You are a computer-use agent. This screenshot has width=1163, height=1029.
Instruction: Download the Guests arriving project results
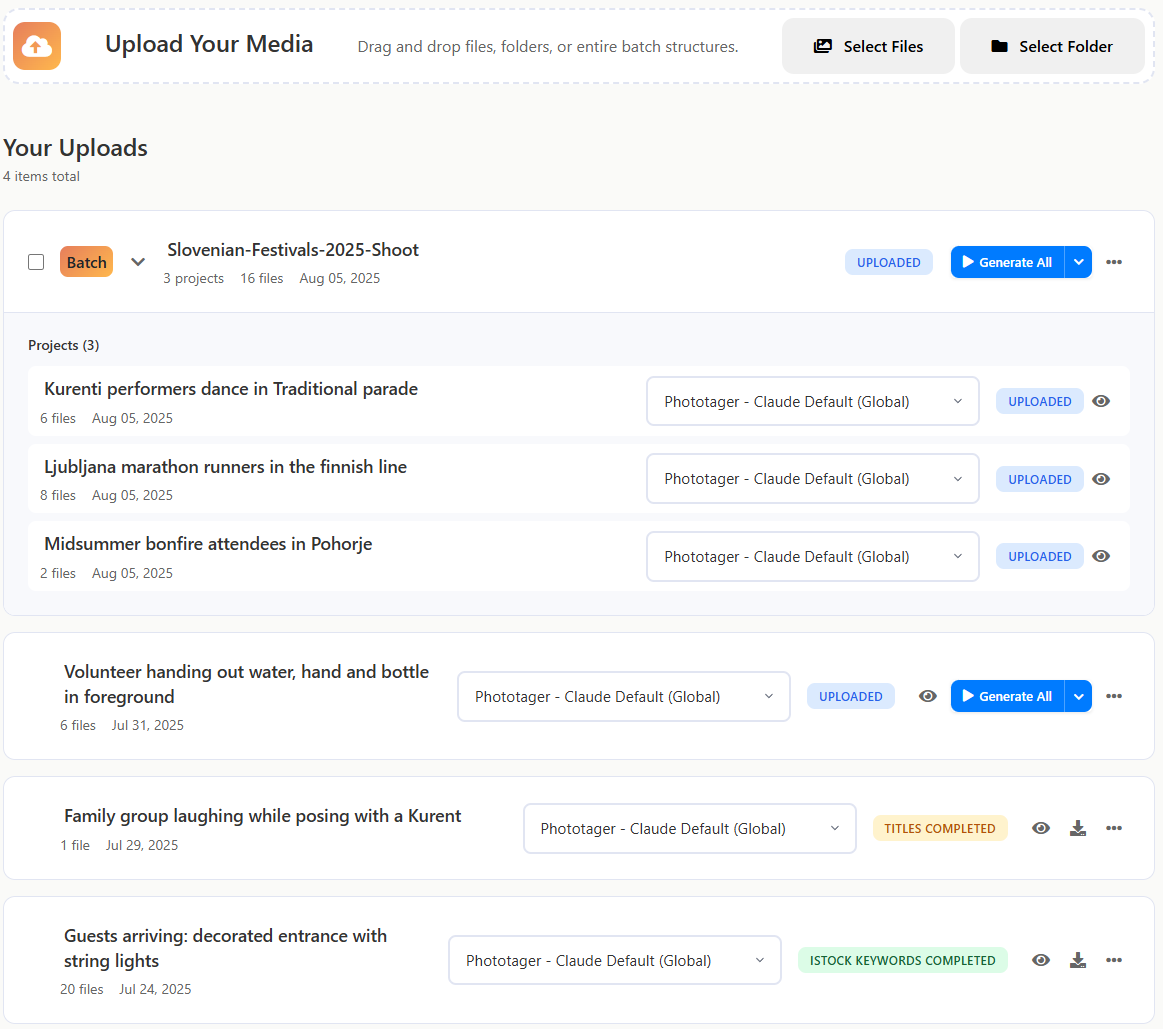(x=1078, y=960)
